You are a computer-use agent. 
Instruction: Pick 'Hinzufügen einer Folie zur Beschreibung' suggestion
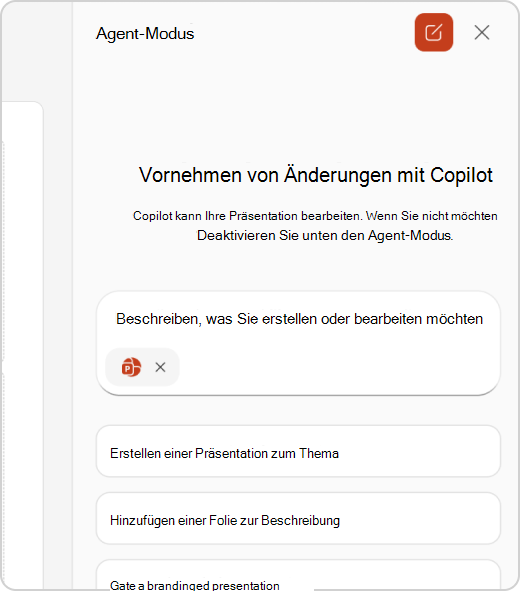(x=298, y=519)
